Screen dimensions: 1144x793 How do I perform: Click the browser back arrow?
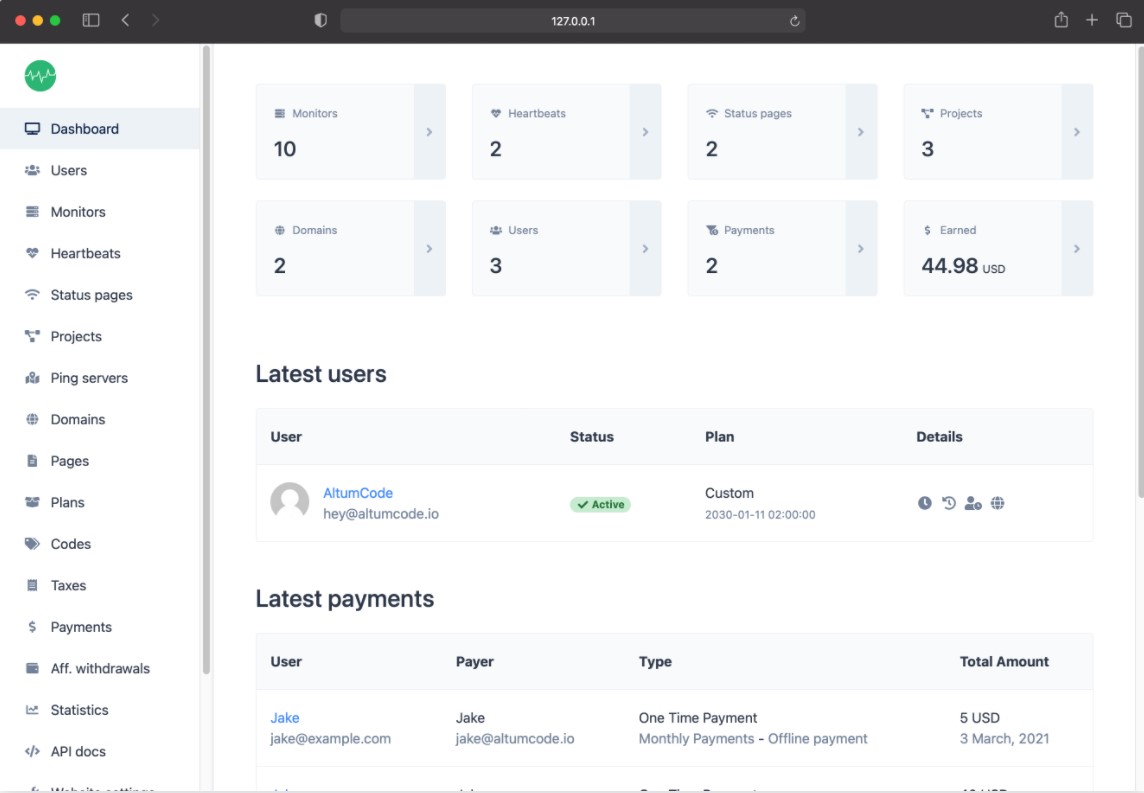[125, 20]
